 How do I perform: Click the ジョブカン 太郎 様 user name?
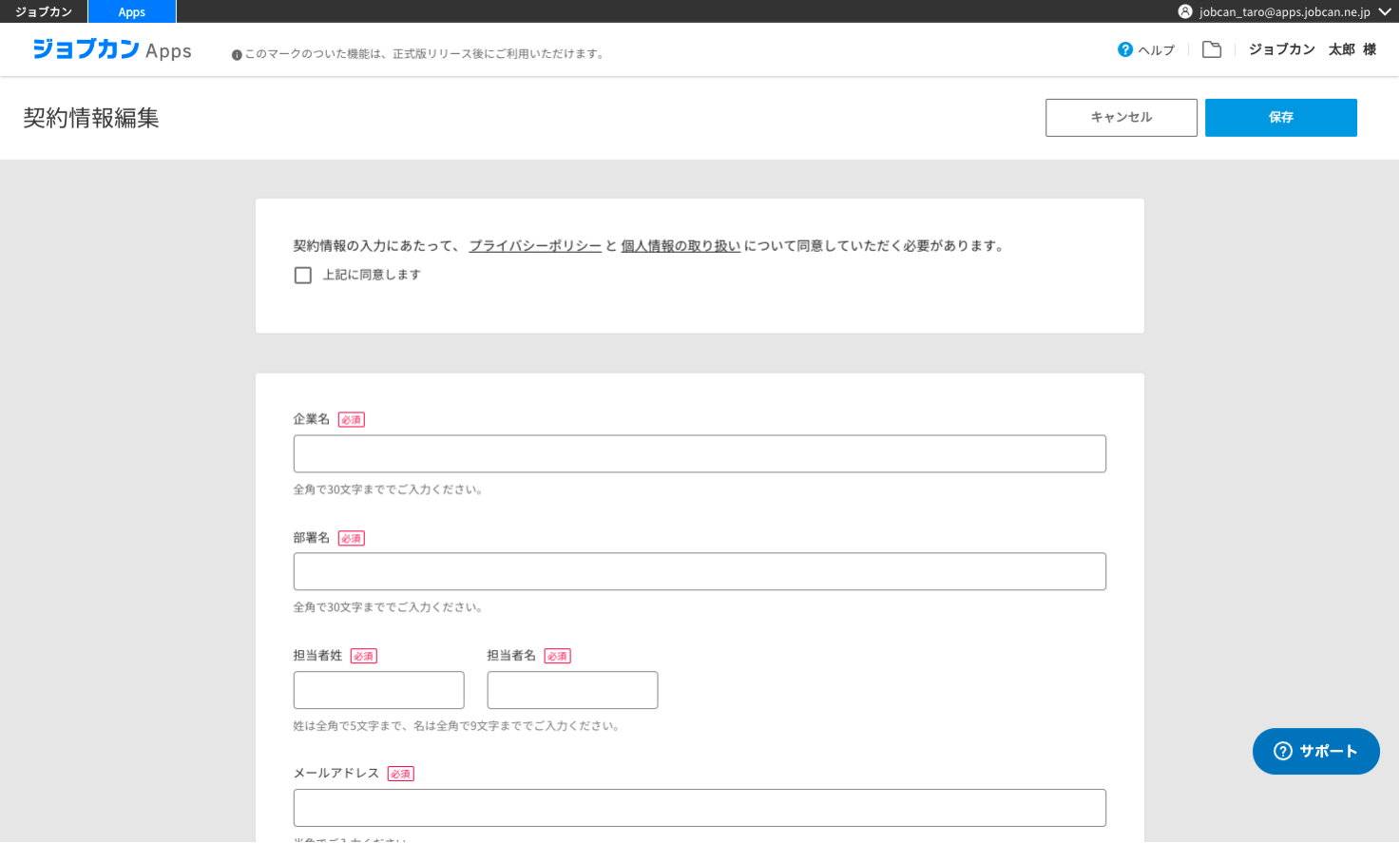point(1312,49)
